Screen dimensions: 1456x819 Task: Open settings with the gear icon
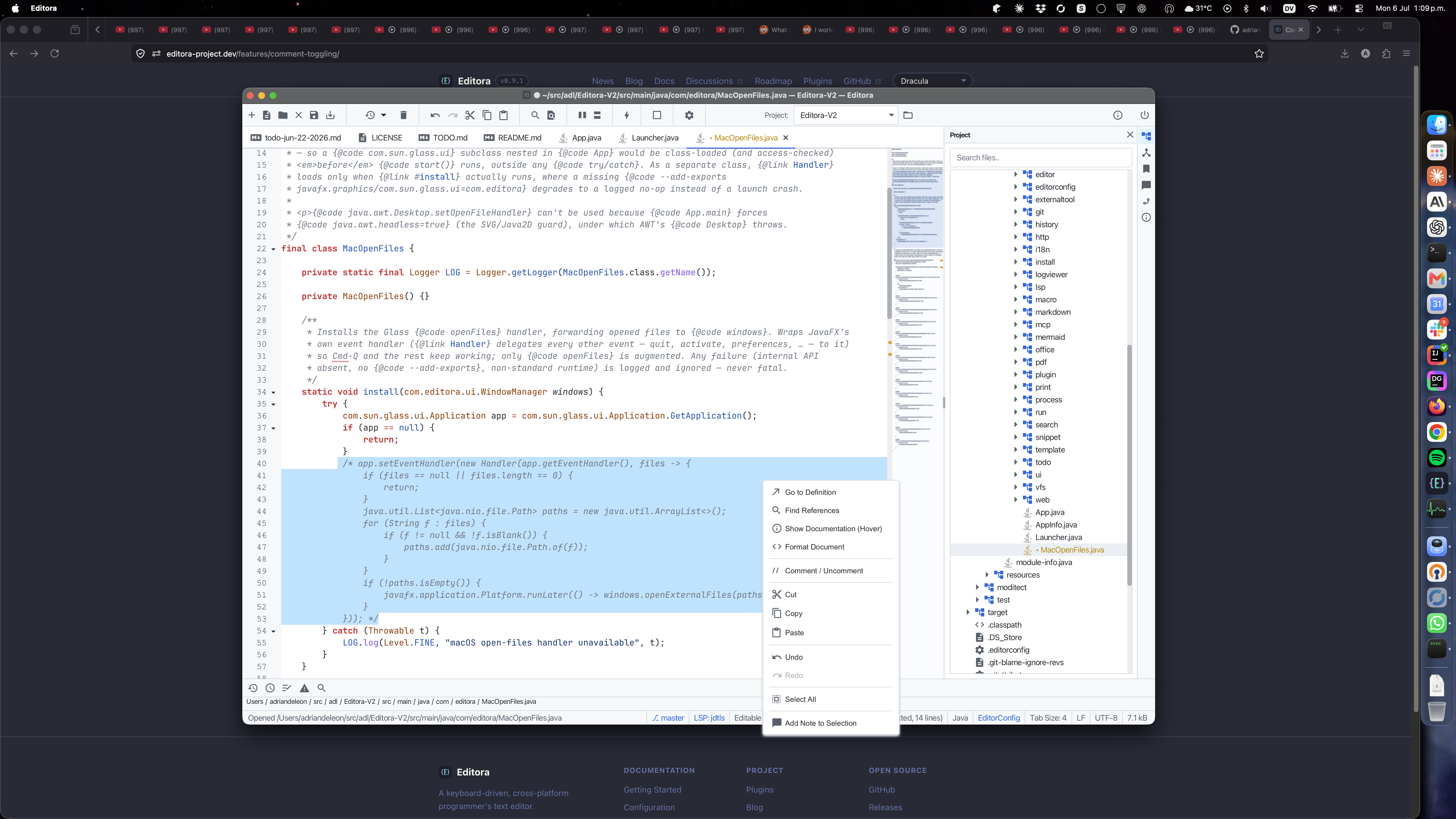click(x=689, y=115)
